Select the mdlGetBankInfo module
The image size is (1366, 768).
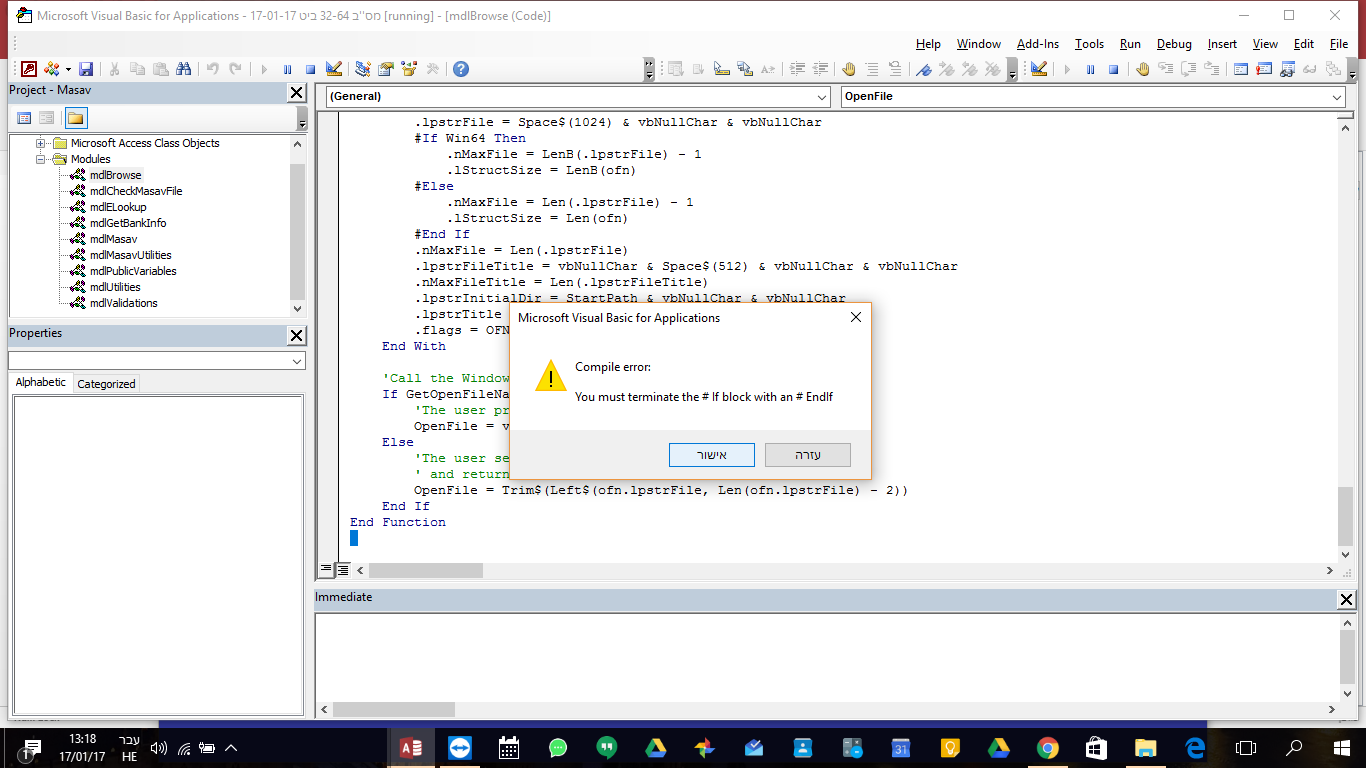128,223
